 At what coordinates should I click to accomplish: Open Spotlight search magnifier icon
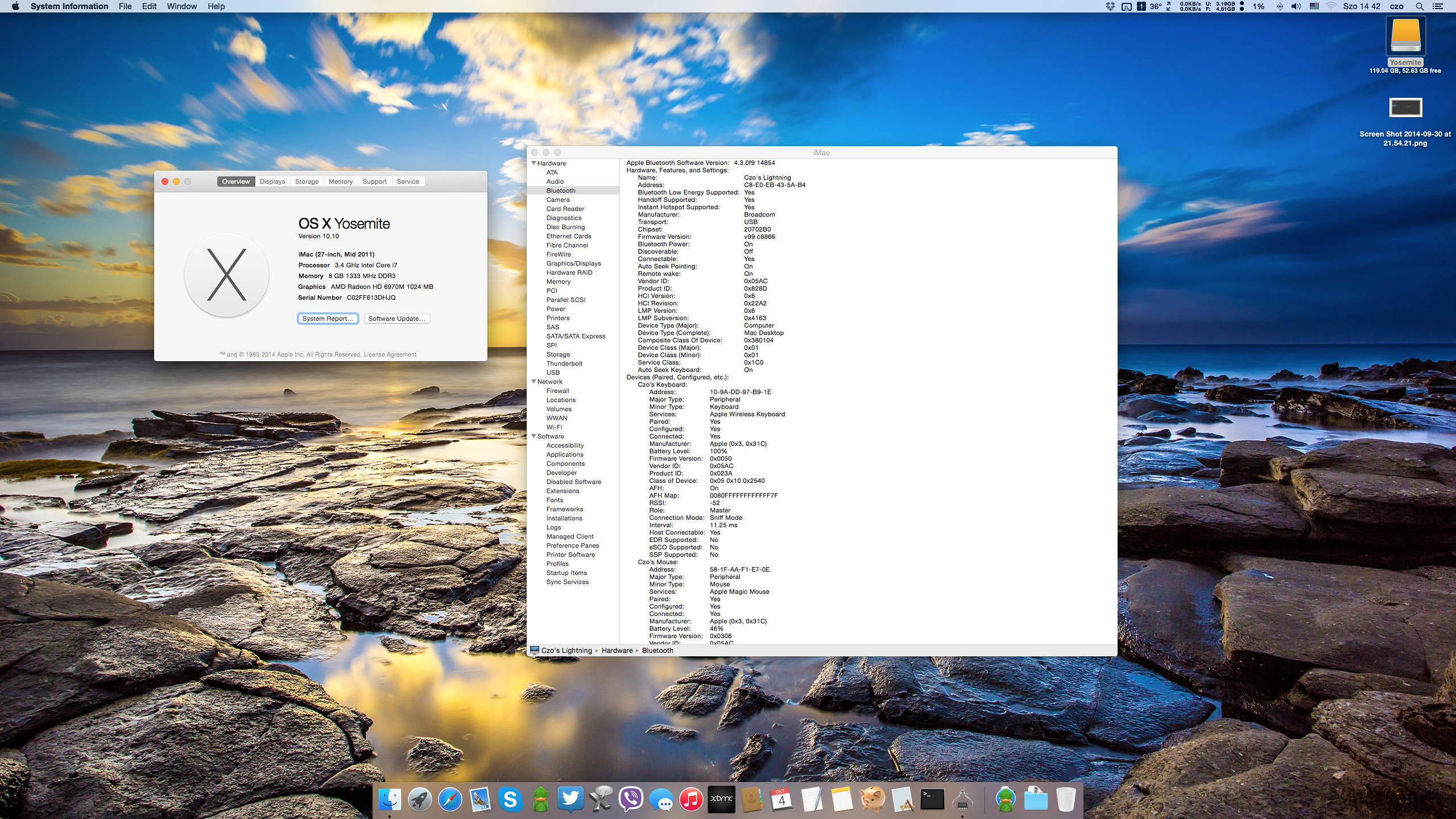pos(1420,6)
